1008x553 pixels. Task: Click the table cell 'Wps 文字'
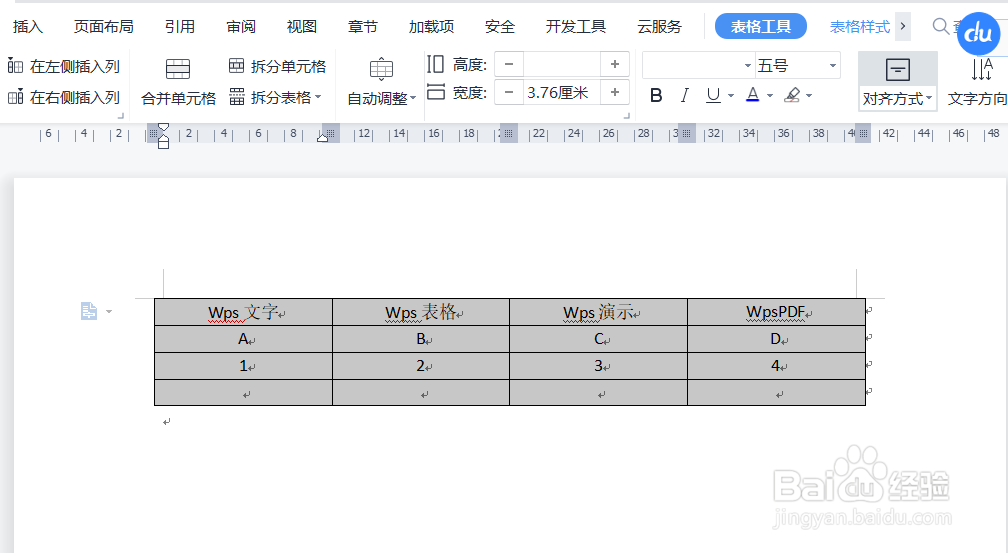coord(244,312)
